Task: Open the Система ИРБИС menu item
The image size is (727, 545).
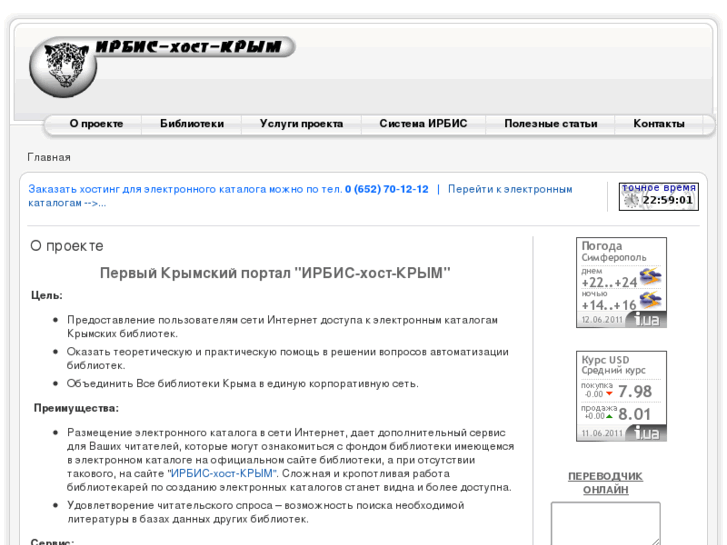Action: 423,123
